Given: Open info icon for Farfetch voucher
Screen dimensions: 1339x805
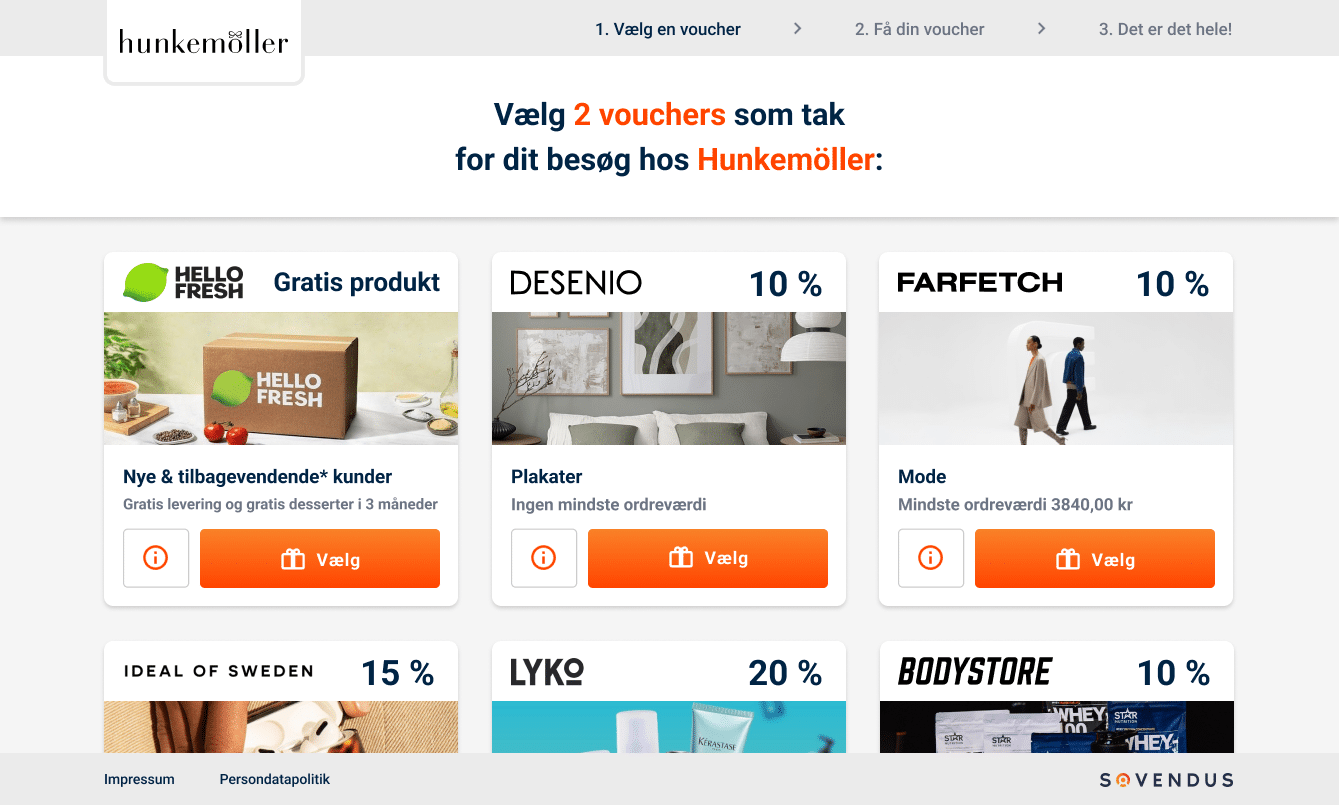Looking at the screenshot, I should tap(931, 558).
